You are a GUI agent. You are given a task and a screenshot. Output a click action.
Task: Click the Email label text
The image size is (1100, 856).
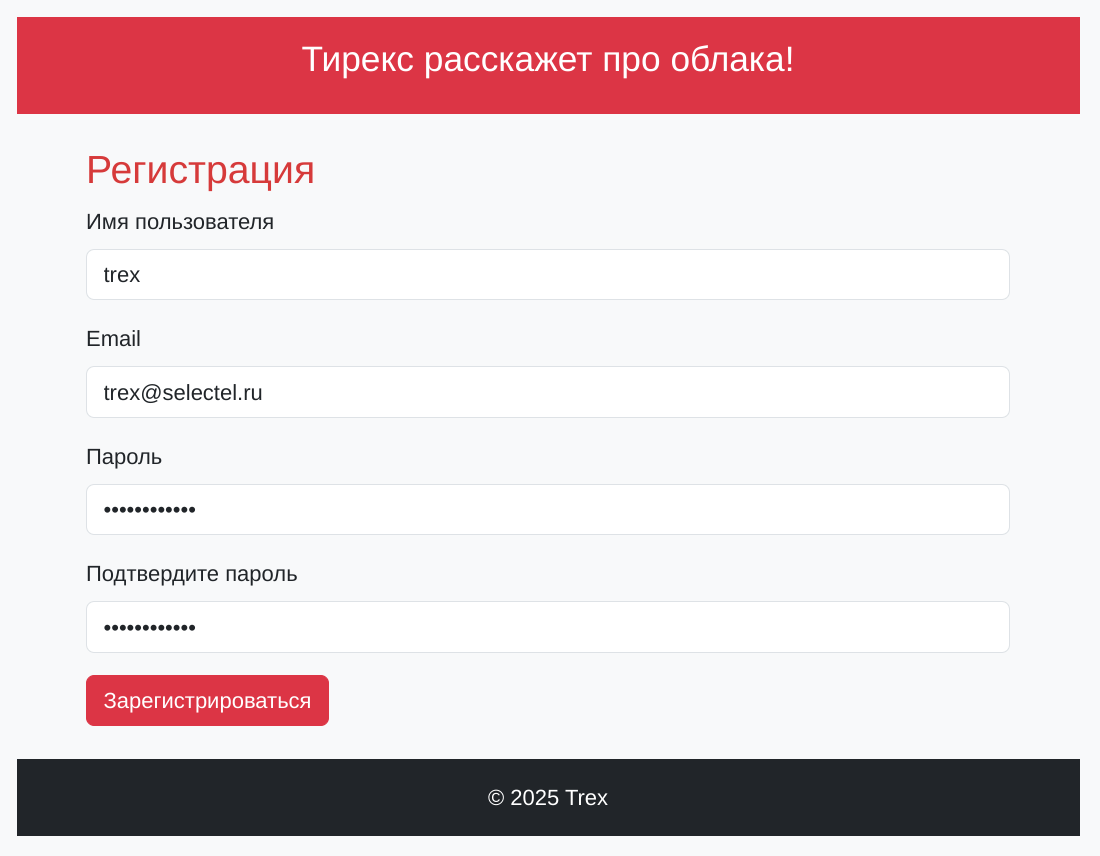[113, 339]
